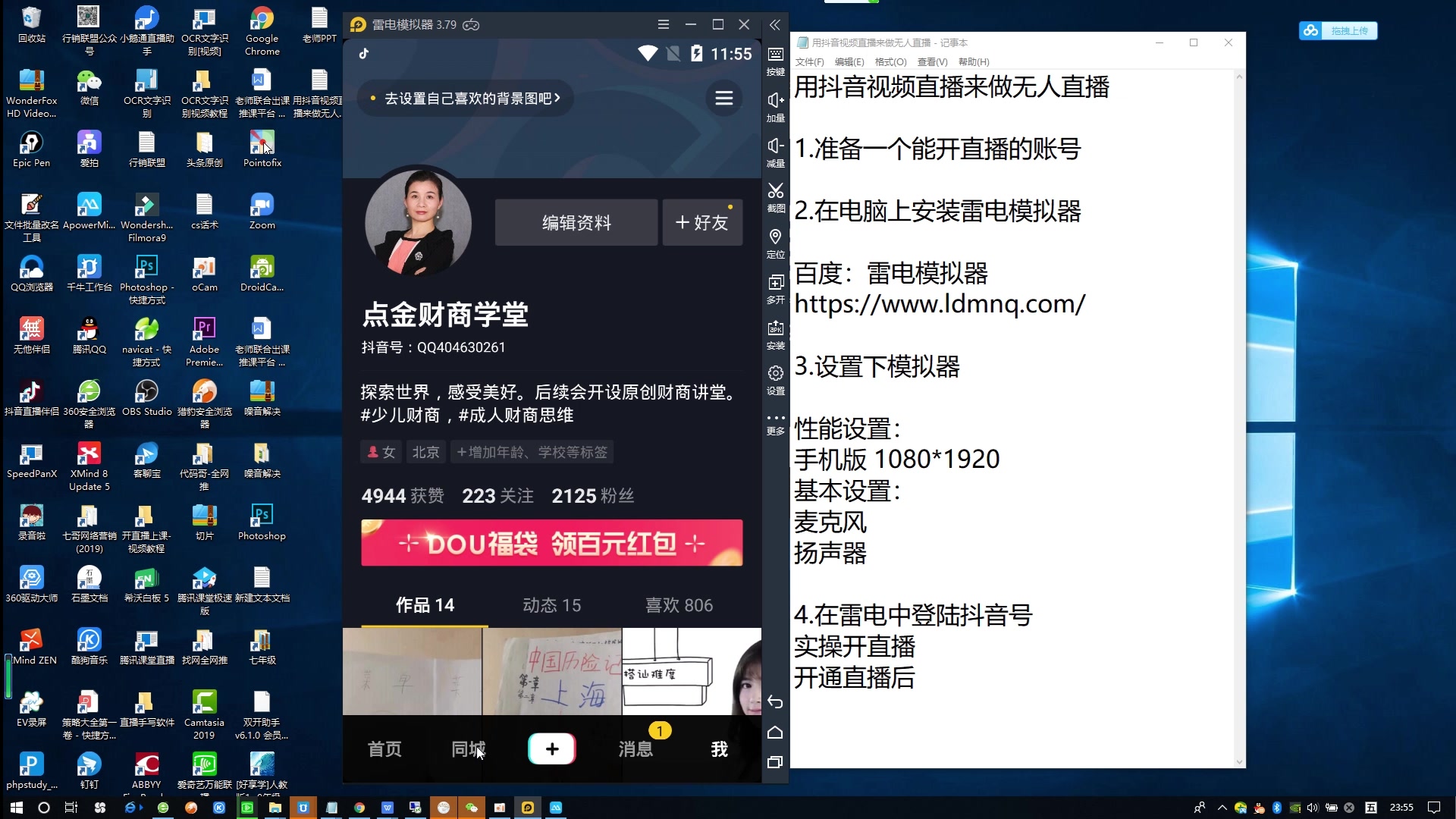Click the location/GPS pin icon in LDPlayer
1456x819 pixels.
[776, 237]
